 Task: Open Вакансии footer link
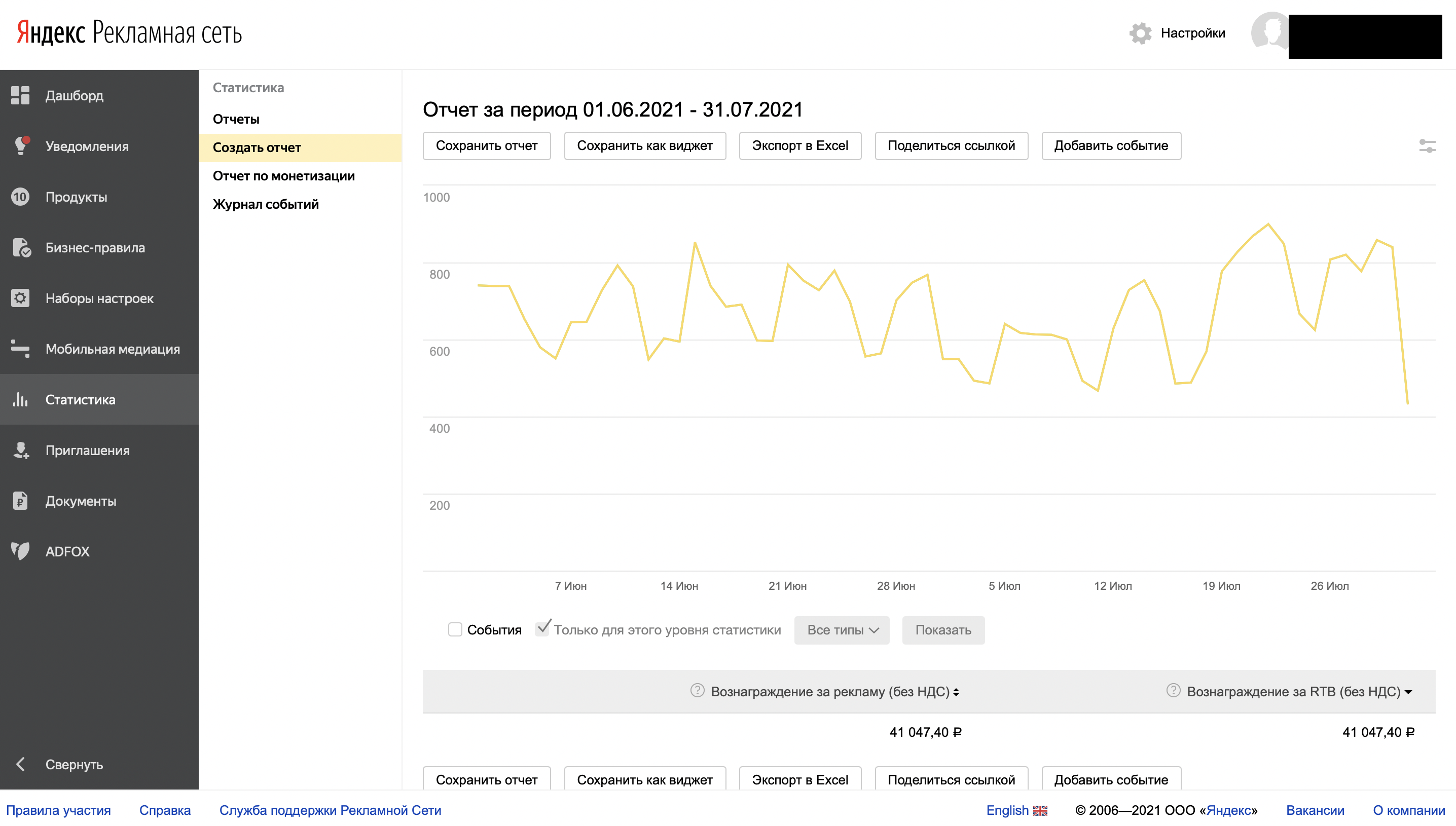point(1315,810)
